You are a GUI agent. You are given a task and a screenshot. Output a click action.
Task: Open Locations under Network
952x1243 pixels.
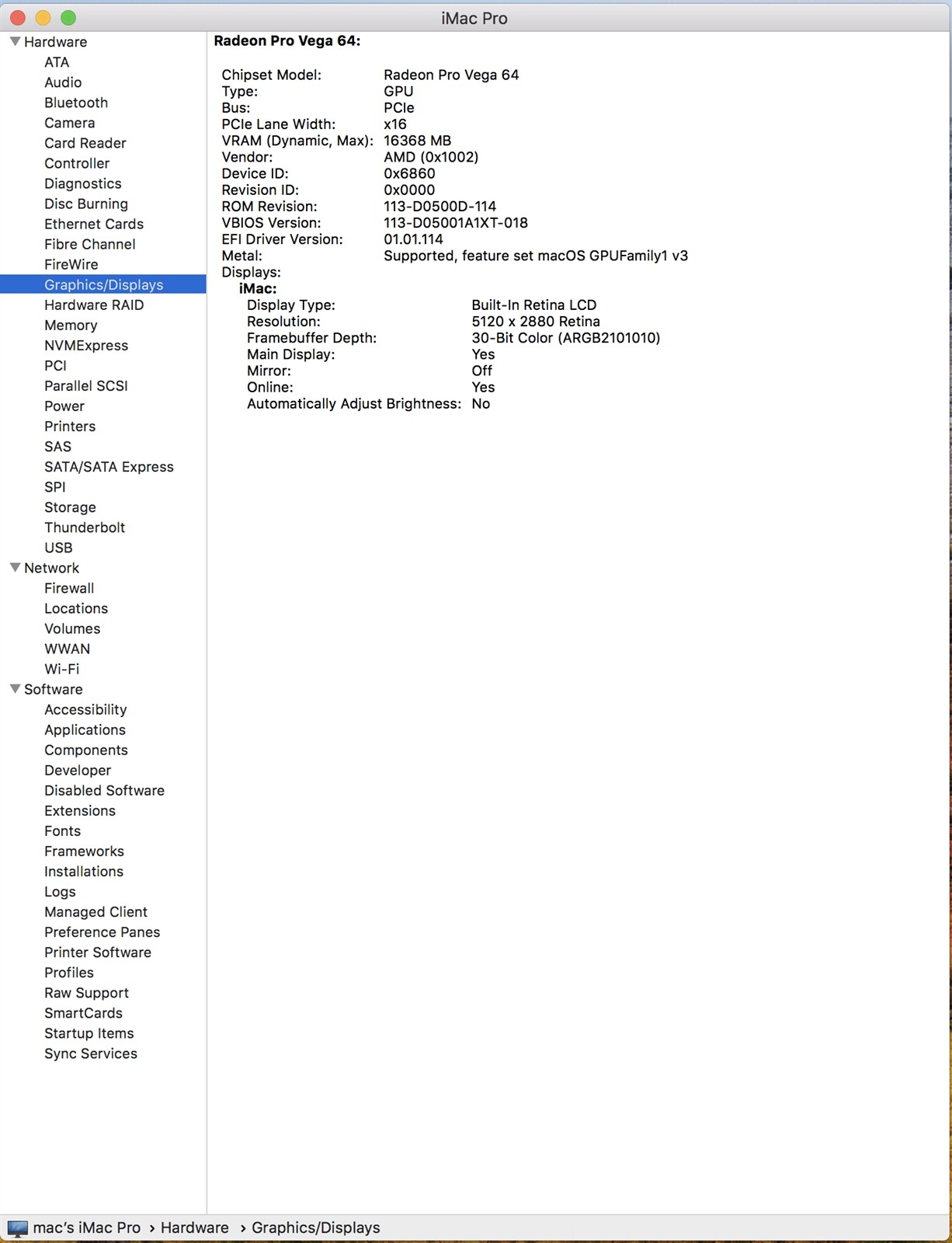point(76,608)
